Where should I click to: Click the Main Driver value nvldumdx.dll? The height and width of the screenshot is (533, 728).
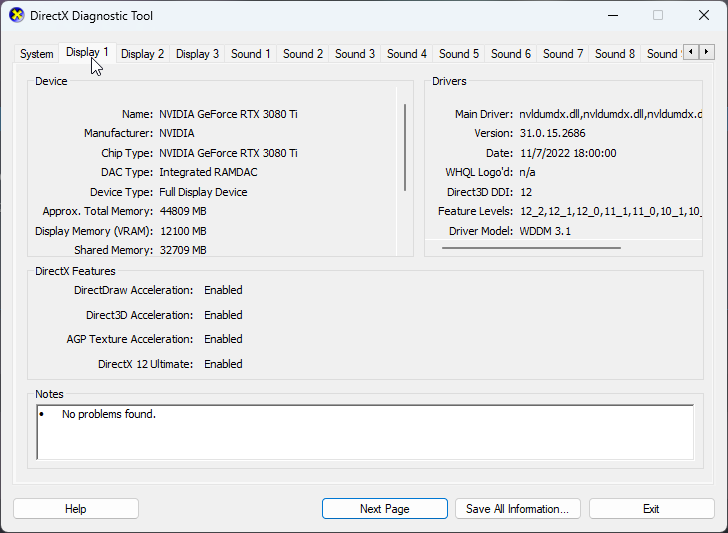pyautogui.click(x=610, y=114)
